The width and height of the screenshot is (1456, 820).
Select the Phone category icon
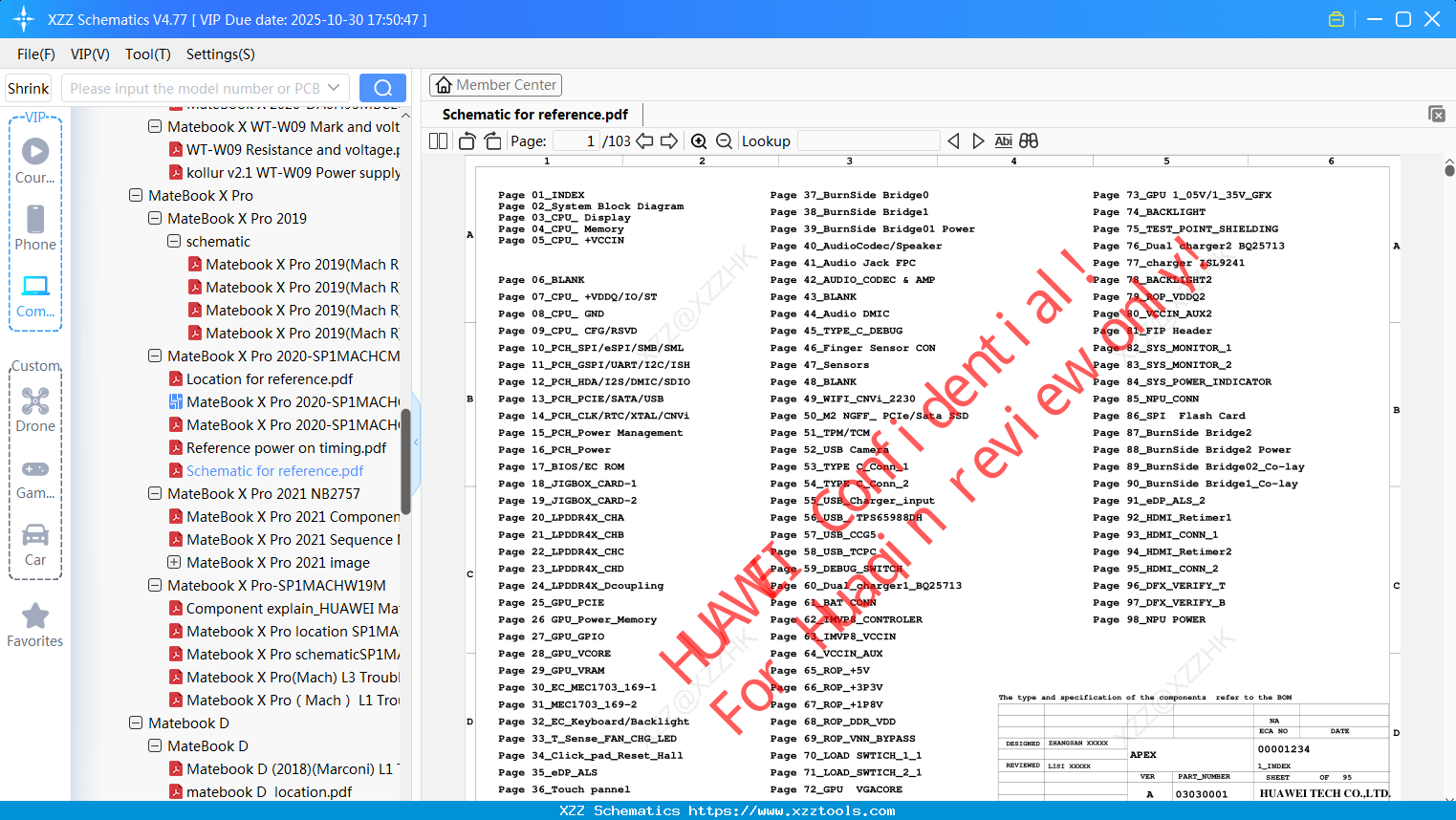(35, 227)
